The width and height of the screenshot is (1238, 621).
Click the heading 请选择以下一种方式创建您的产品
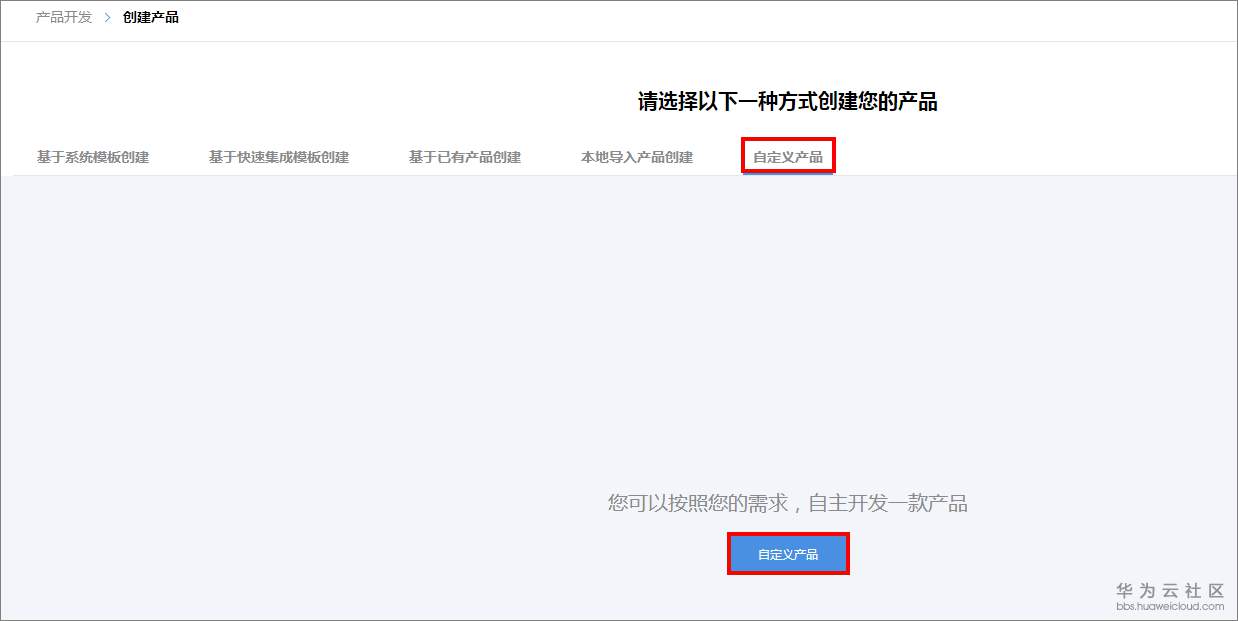pos(788,102)
